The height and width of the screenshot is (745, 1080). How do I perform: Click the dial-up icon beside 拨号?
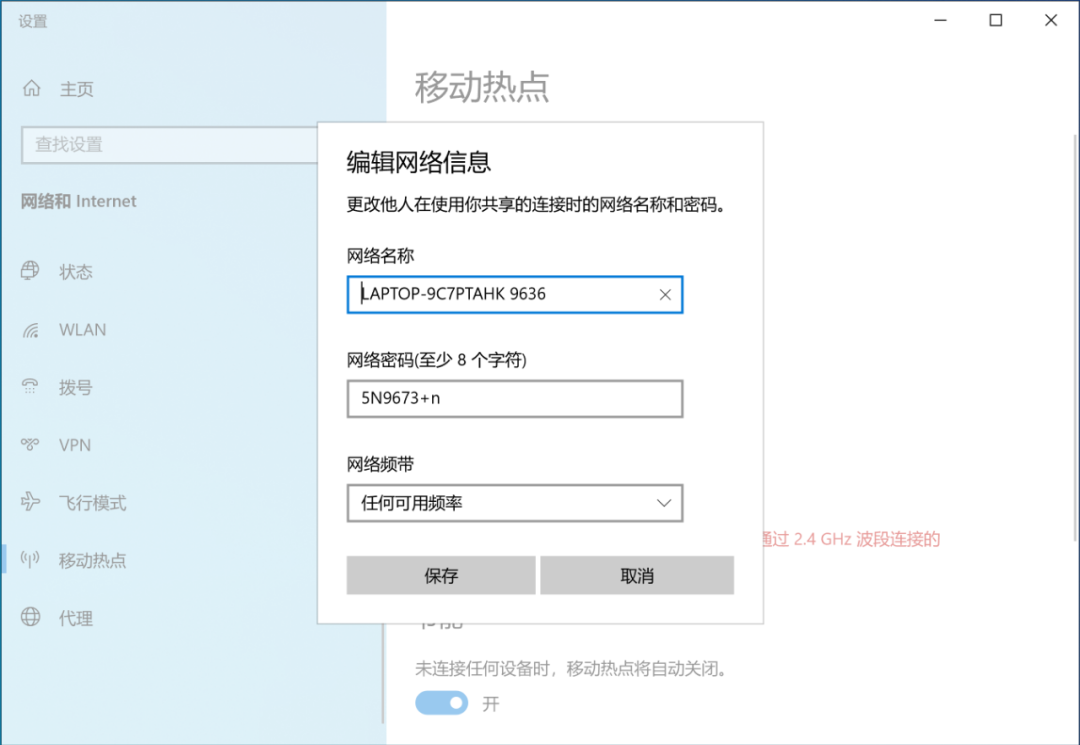(x=30, y=386)
